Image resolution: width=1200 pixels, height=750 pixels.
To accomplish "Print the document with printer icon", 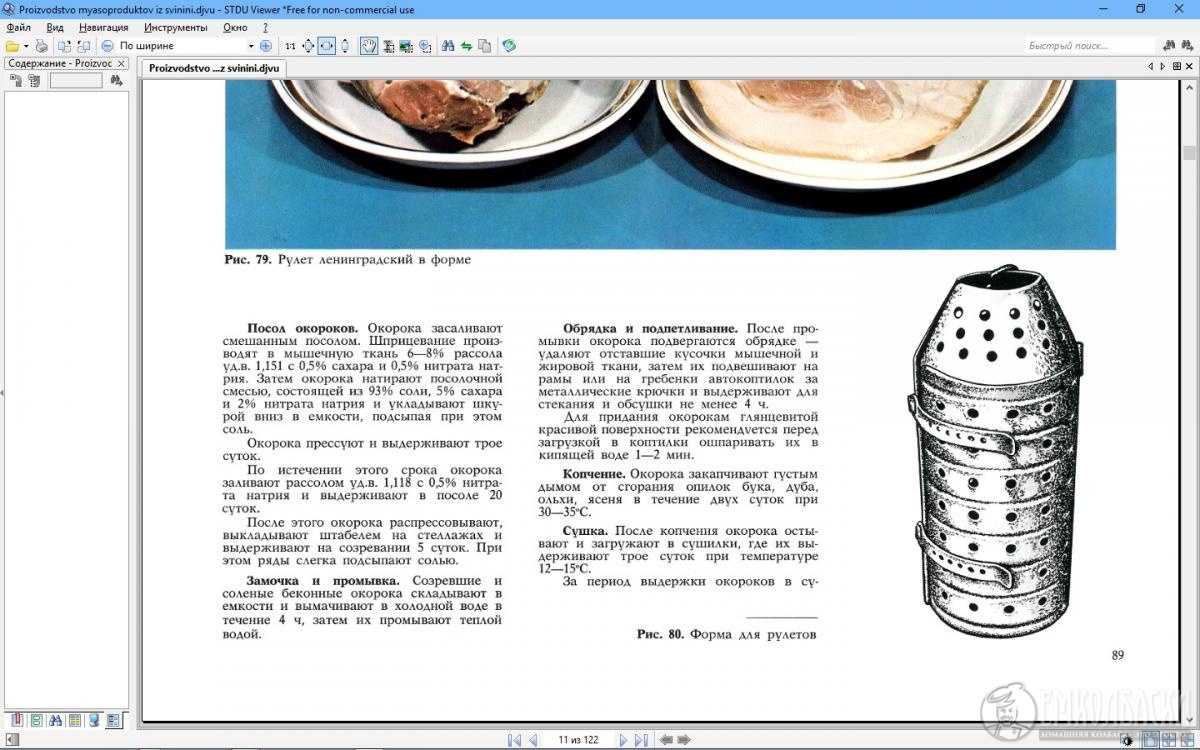I will tap(42, 46).
